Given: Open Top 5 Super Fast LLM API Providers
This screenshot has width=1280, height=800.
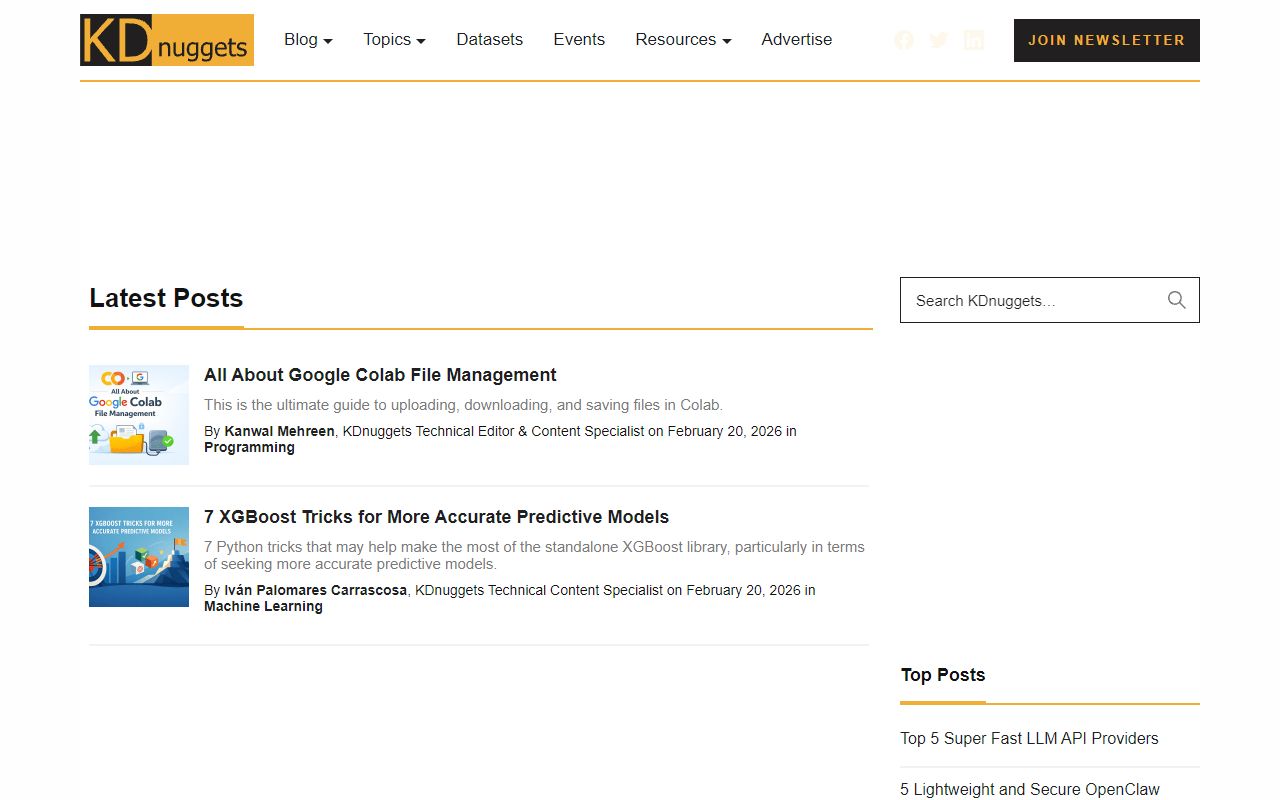Looking at the screenshot, I should click(1029, 738).
